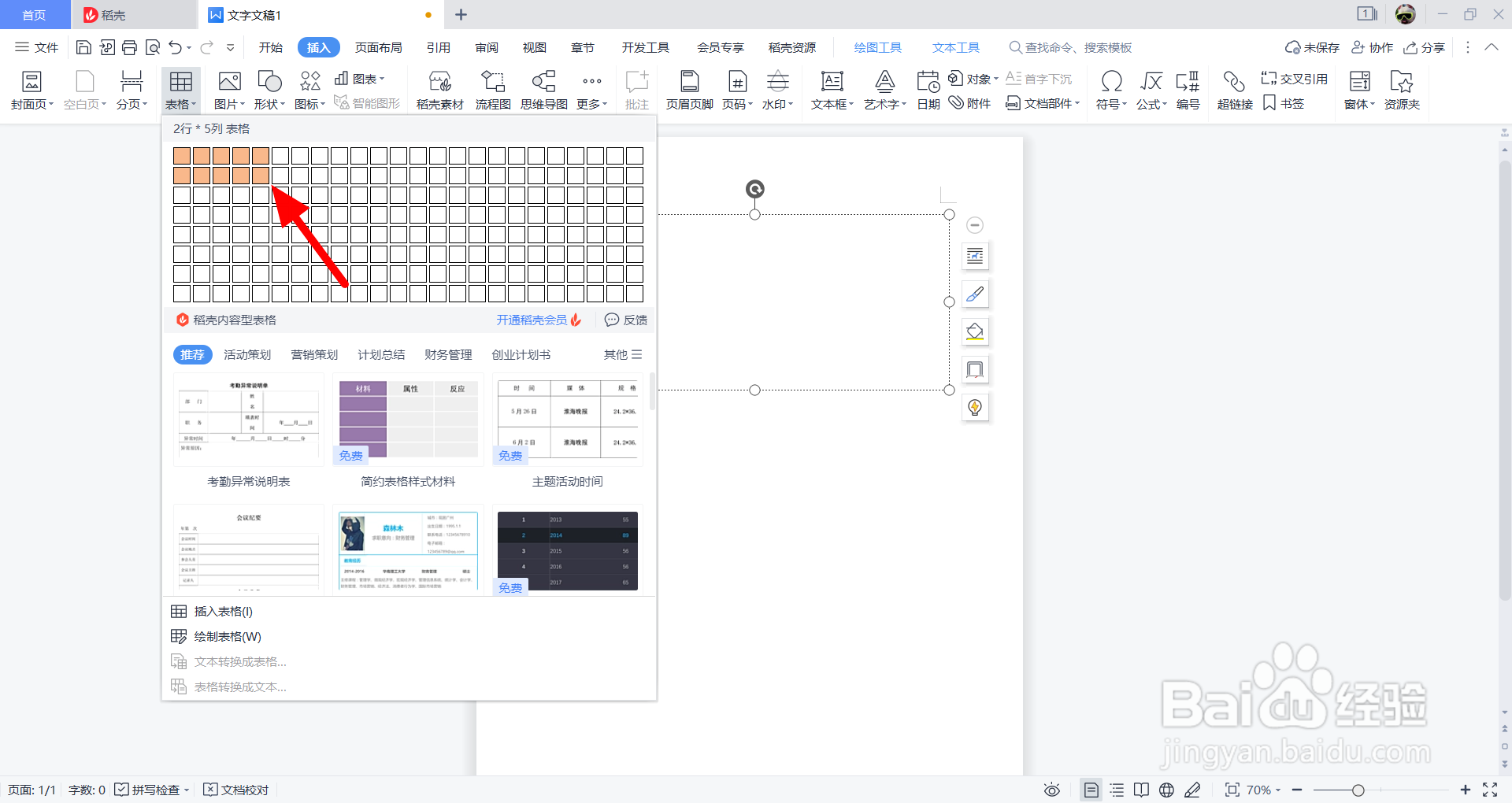
Task: Click layout options icon beside text box
Action: tap(975, 256)
